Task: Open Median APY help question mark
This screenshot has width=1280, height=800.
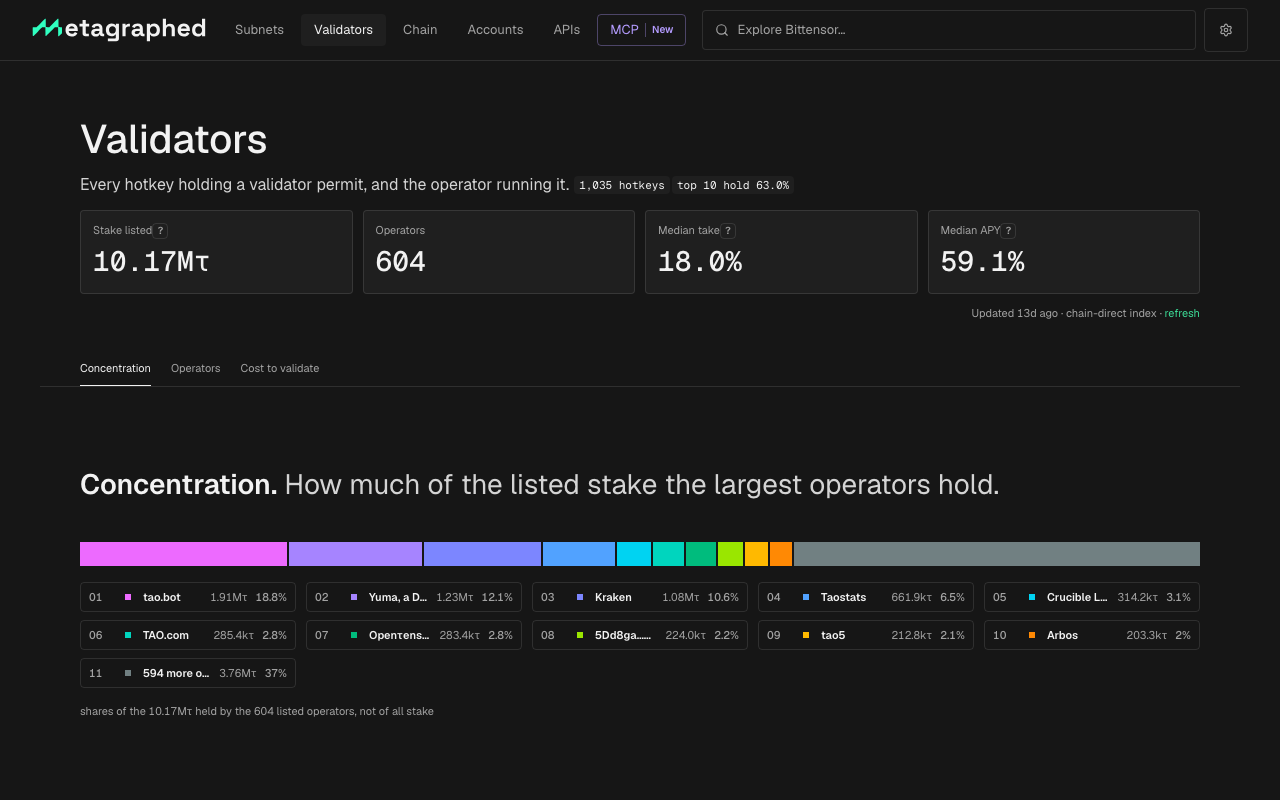Action: point(1009,230)
